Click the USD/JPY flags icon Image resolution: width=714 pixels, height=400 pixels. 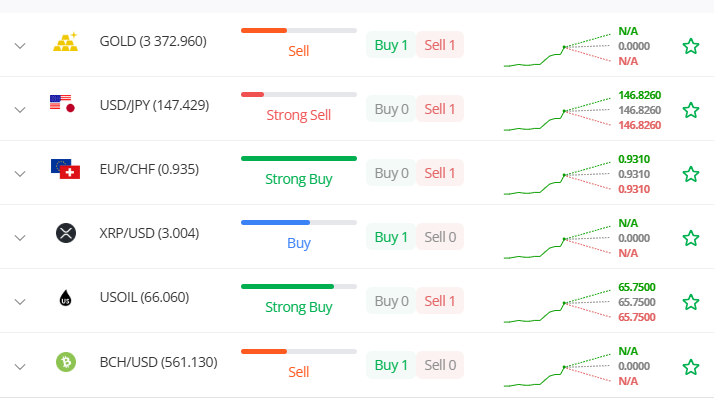coord(62,103)
